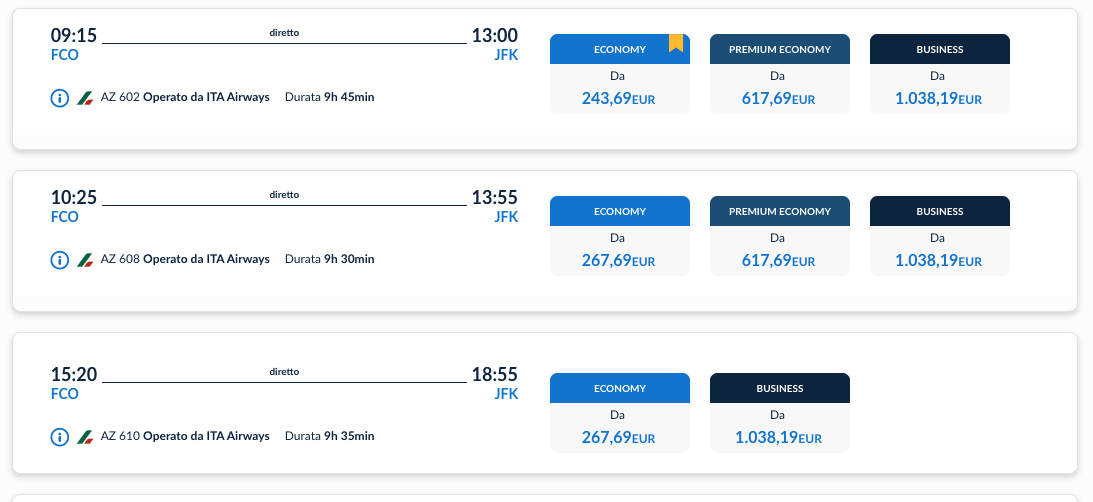This screenshot has width=1093, height=502.
Task: Click ITA Airways logo beside AZ 610
Action: tap(85, 436)
